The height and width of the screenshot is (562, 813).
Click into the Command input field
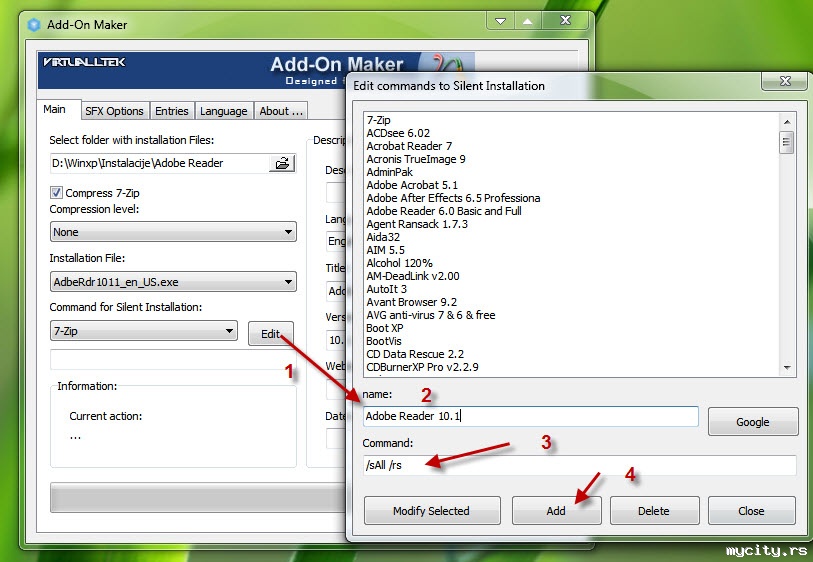[579, 465]
